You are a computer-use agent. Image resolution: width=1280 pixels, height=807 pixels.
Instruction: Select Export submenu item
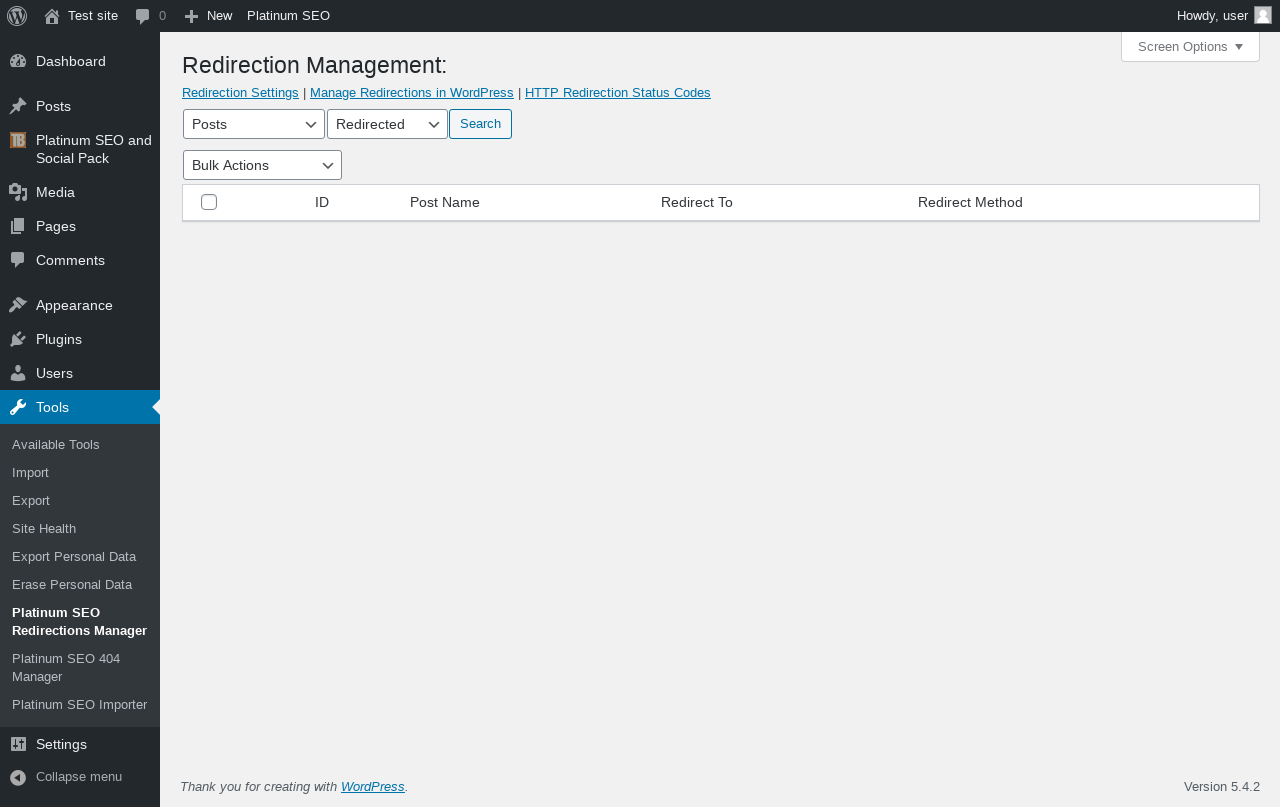(x=31, y=500)
